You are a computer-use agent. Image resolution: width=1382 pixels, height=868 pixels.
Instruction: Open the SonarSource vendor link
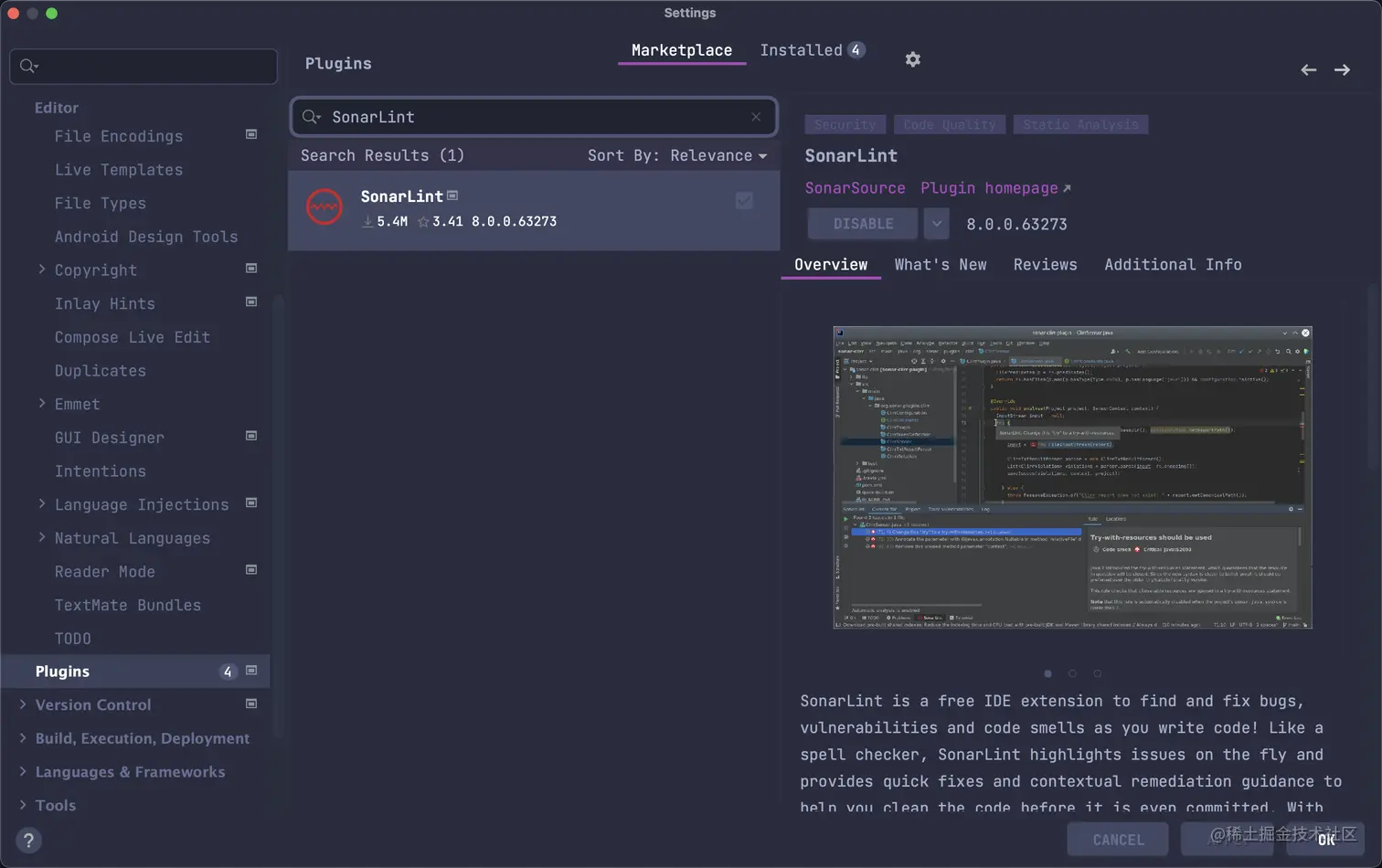coord(855,187)
